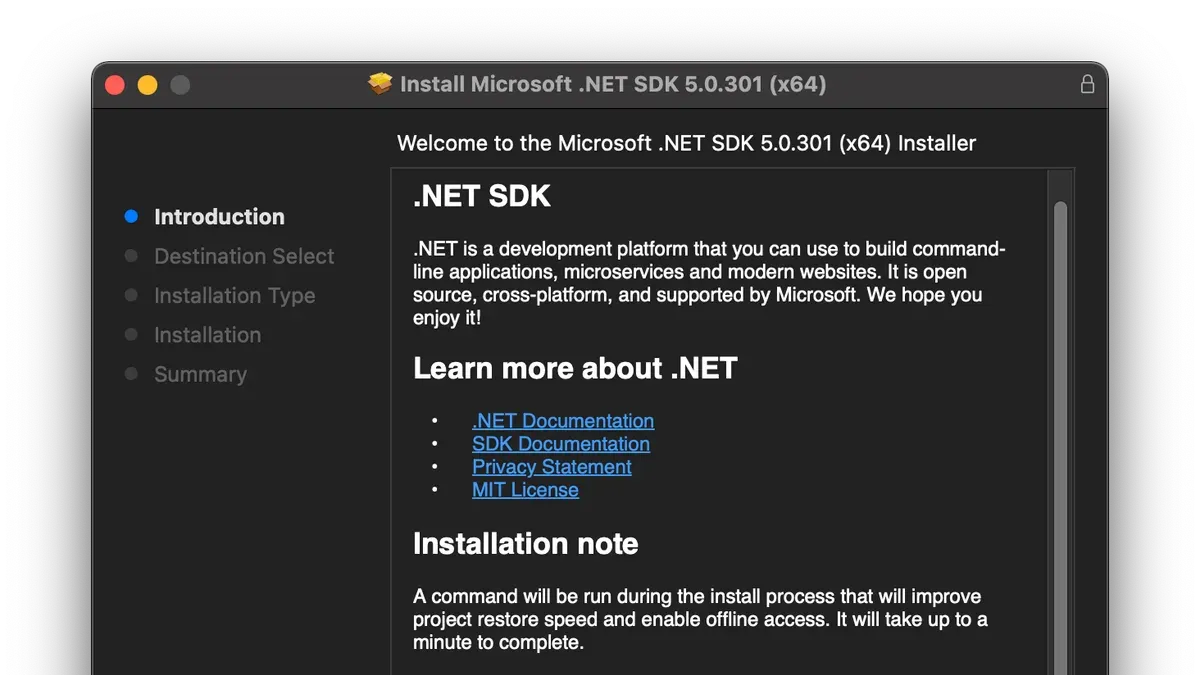This screenshot has width=1200, height=675.
Task: Open the .NET Documentation link
Action: point(563,421)
